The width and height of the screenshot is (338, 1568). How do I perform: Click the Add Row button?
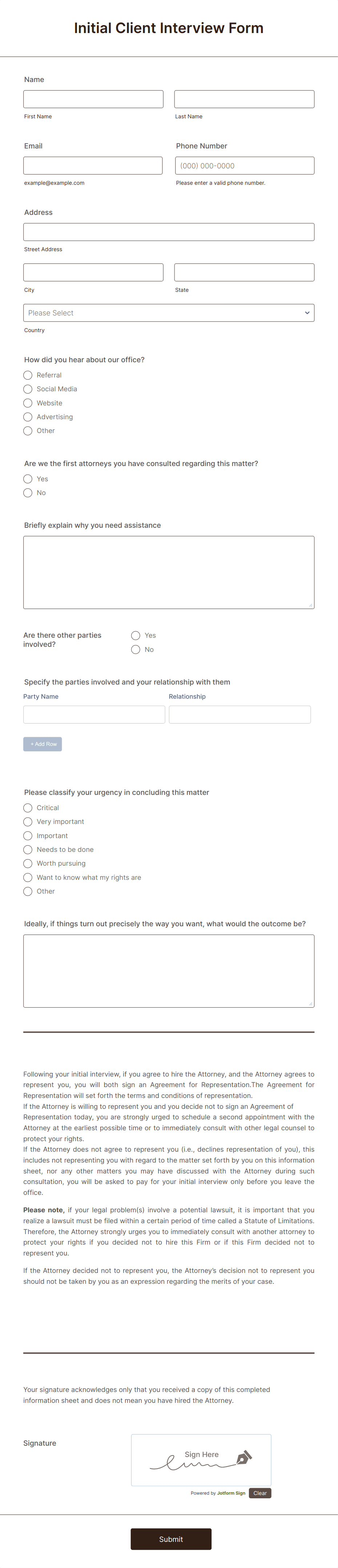[x=42, y=744]
